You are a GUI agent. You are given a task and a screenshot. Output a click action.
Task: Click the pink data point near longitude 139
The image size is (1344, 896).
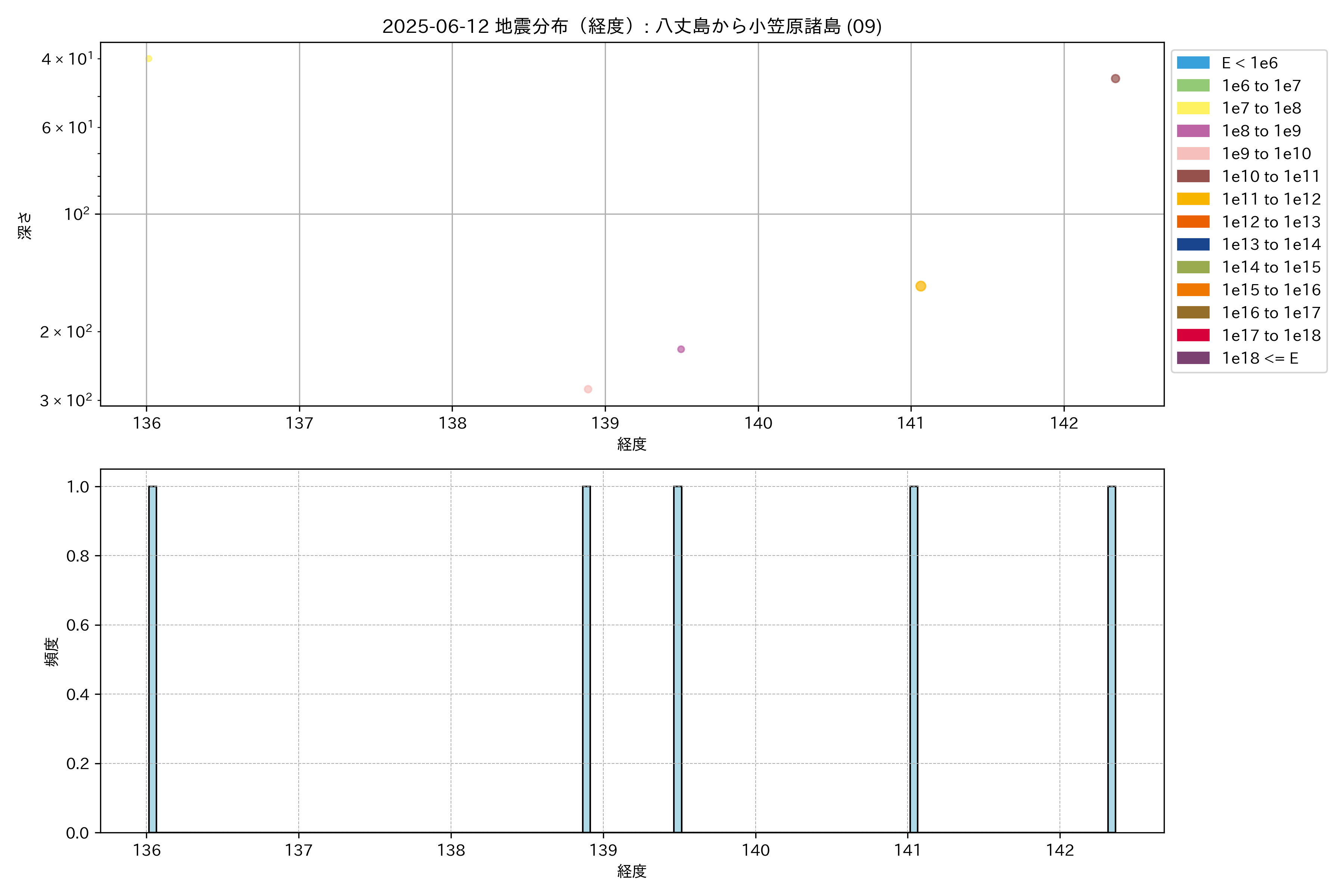click(x=588, y=389)
